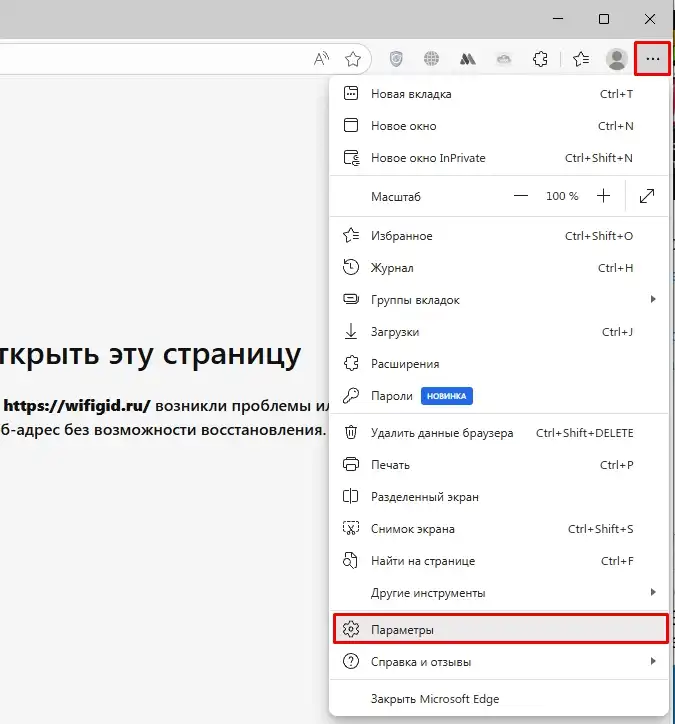Click the puzzle icon beside Расширения
This screenshot has height=724, width=675.
pyautogui.click(x=351, y=363)
